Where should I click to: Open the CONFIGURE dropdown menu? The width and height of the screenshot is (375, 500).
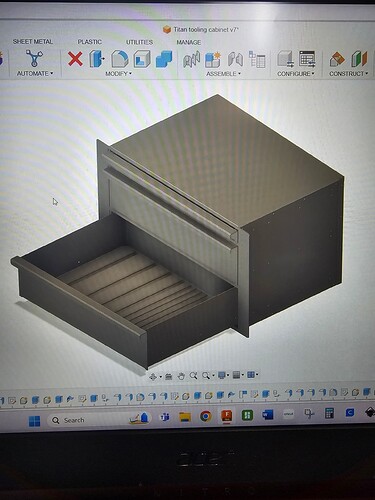(296, 74)
